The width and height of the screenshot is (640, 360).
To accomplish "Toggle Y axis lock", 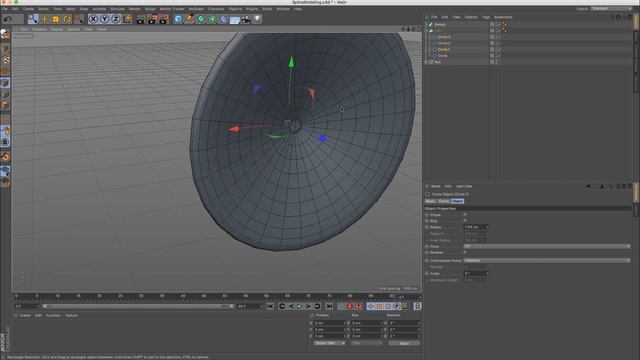I will [104, 19].
